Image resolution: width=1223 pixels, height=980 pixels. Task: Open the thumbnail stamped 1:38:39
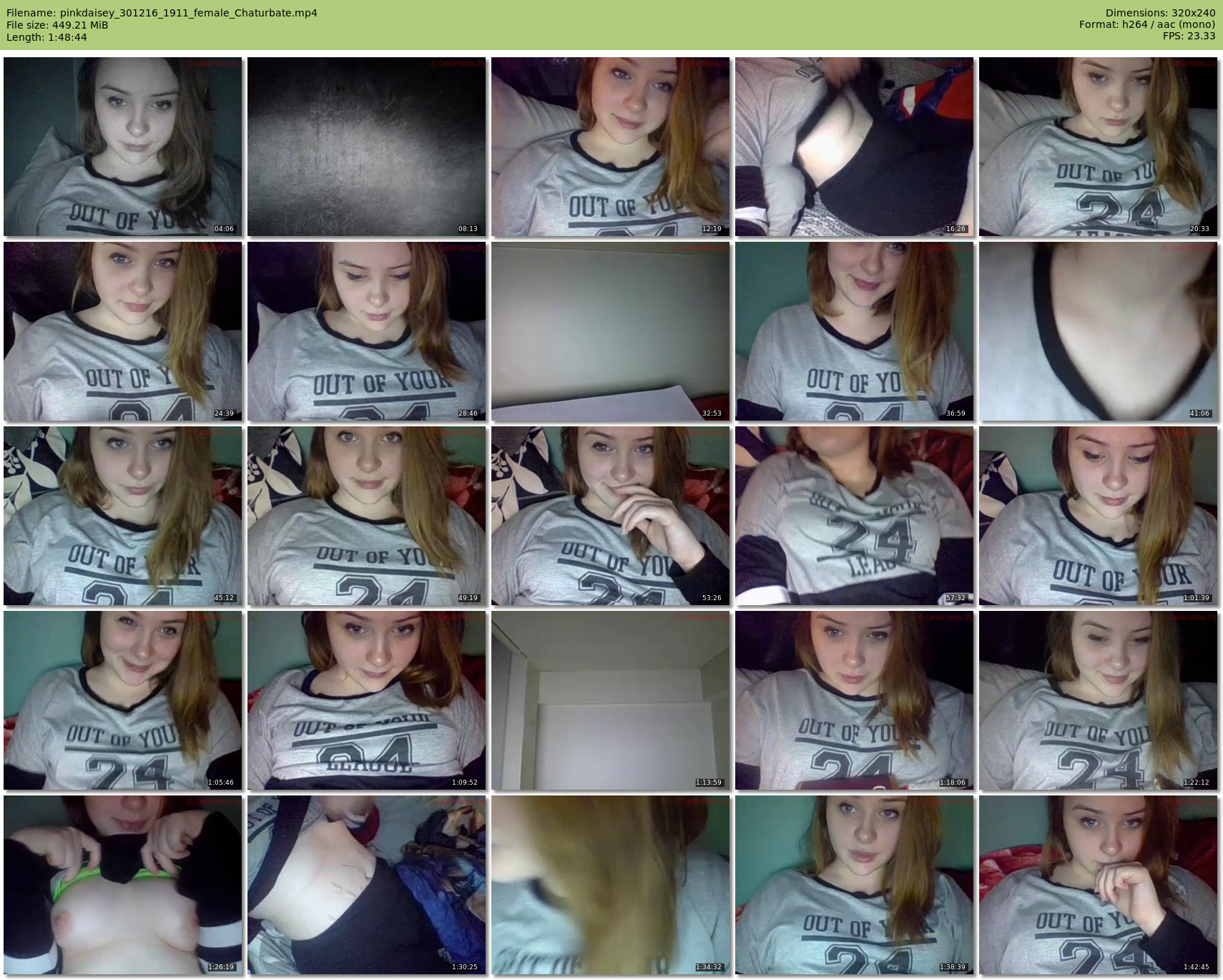[x=855, y=885]
